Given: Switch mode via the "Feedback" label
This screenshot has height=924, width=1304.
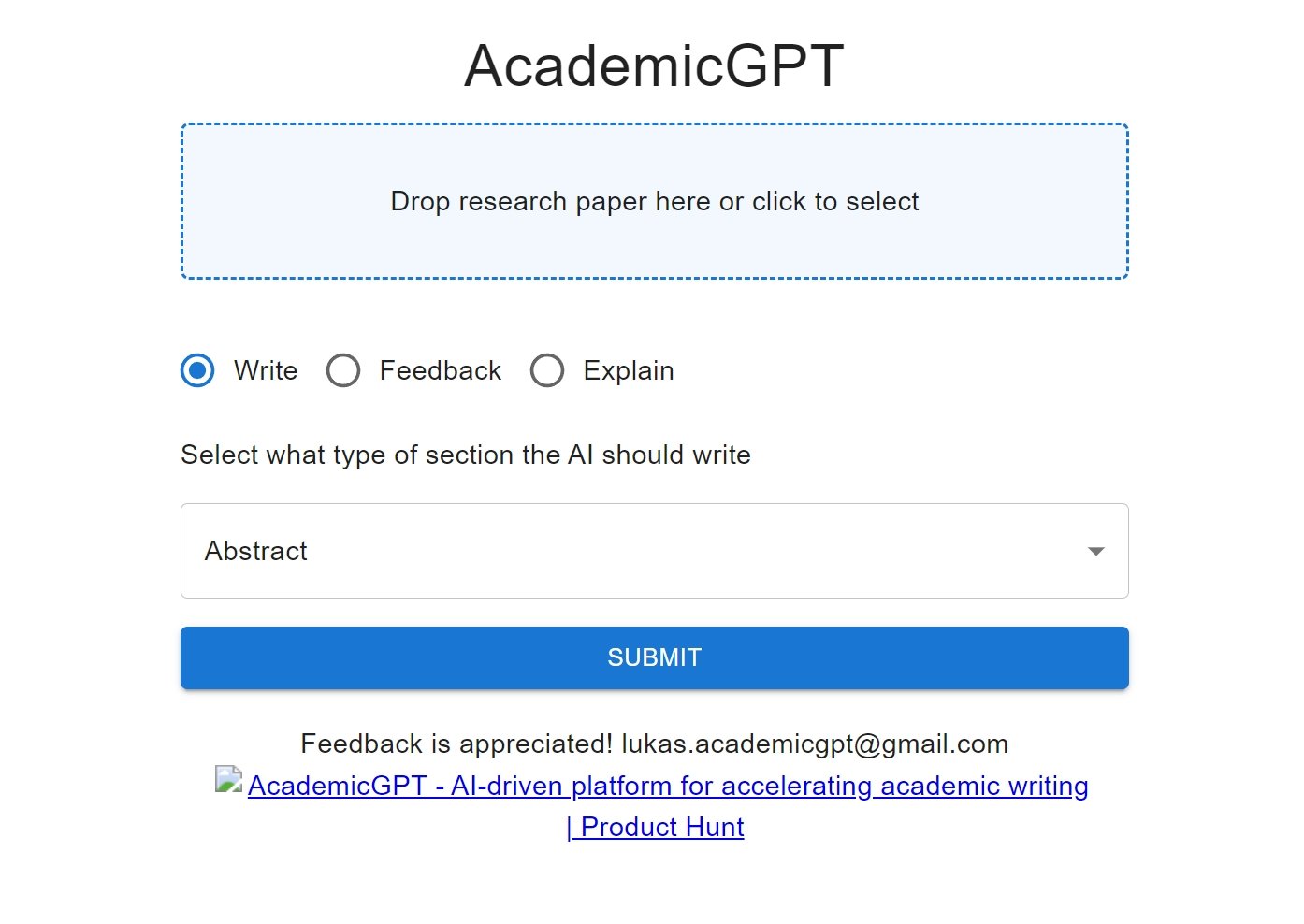Looking at the screenshot, I should tap(441, 370).
